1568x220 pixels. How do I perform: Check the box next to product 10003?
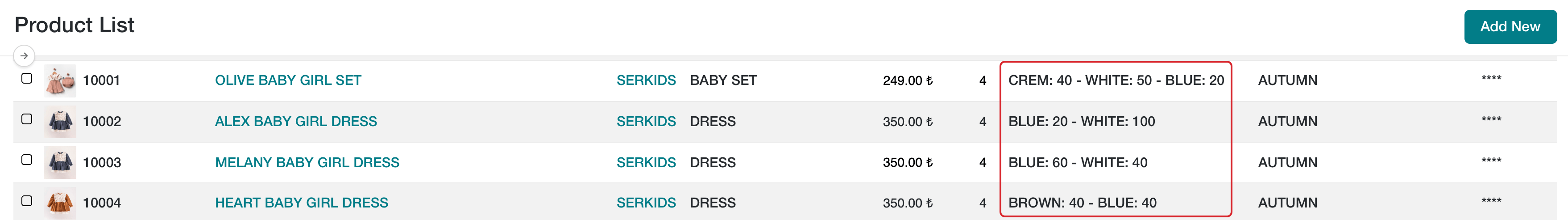pyautogui.click(x=27, y=160)
